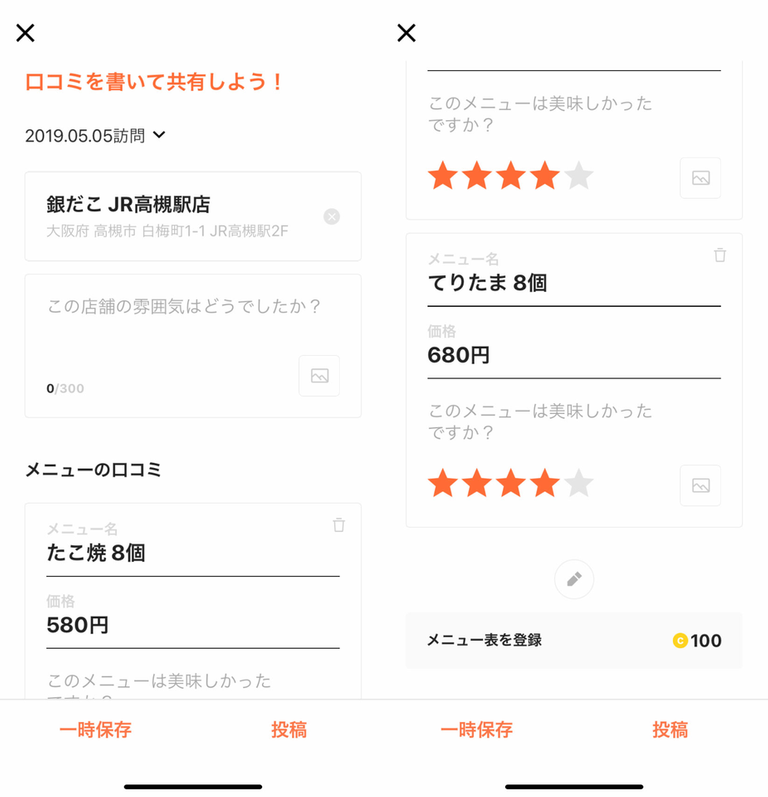Clear the 銀だこ JR高槻駅店 shop selection
The height and width of the screenshot is (797, 768).
tap(332, 217)
